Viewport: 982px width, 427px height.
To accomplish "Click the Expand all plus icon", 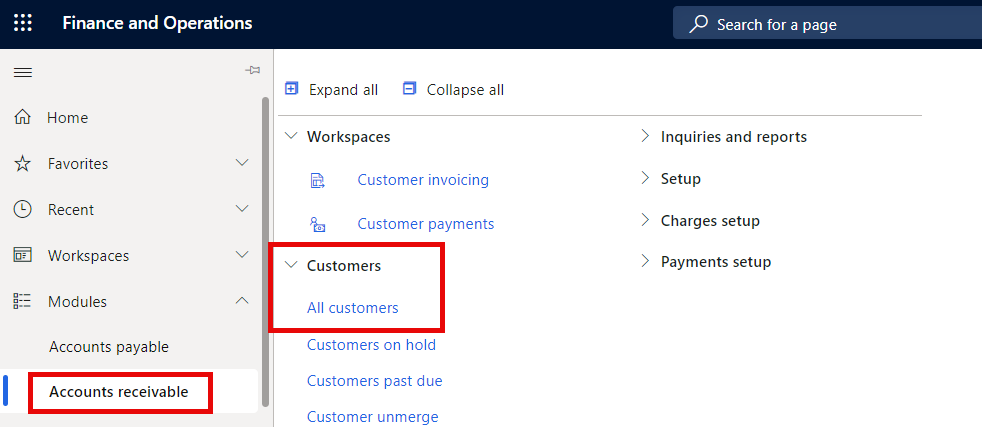I will [291, 89].
